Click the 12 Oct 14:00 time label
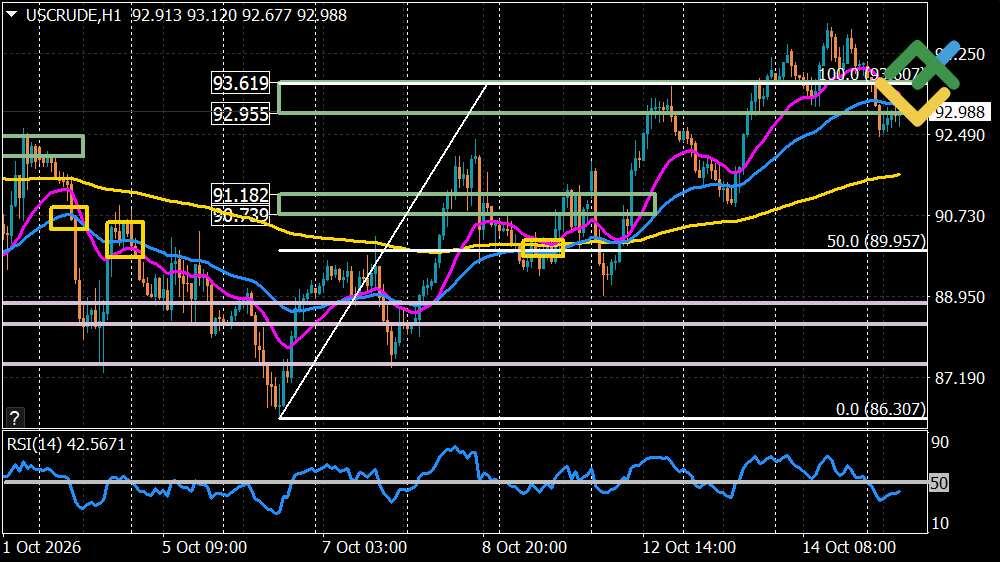1000x562 pixels. pyautogui.click(x=689, y=547)
